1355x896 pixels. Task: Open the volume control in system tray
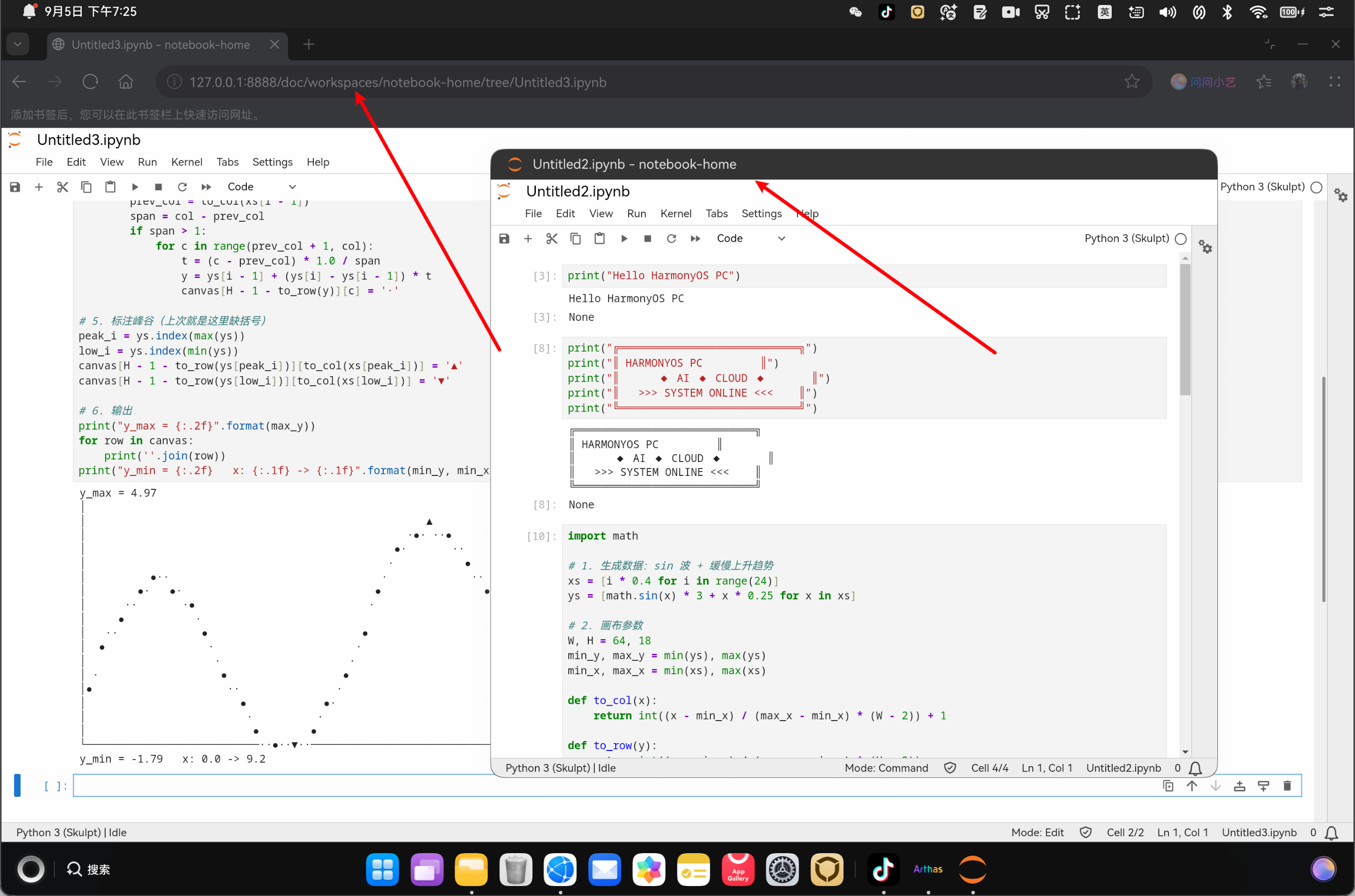[1167, 12]
